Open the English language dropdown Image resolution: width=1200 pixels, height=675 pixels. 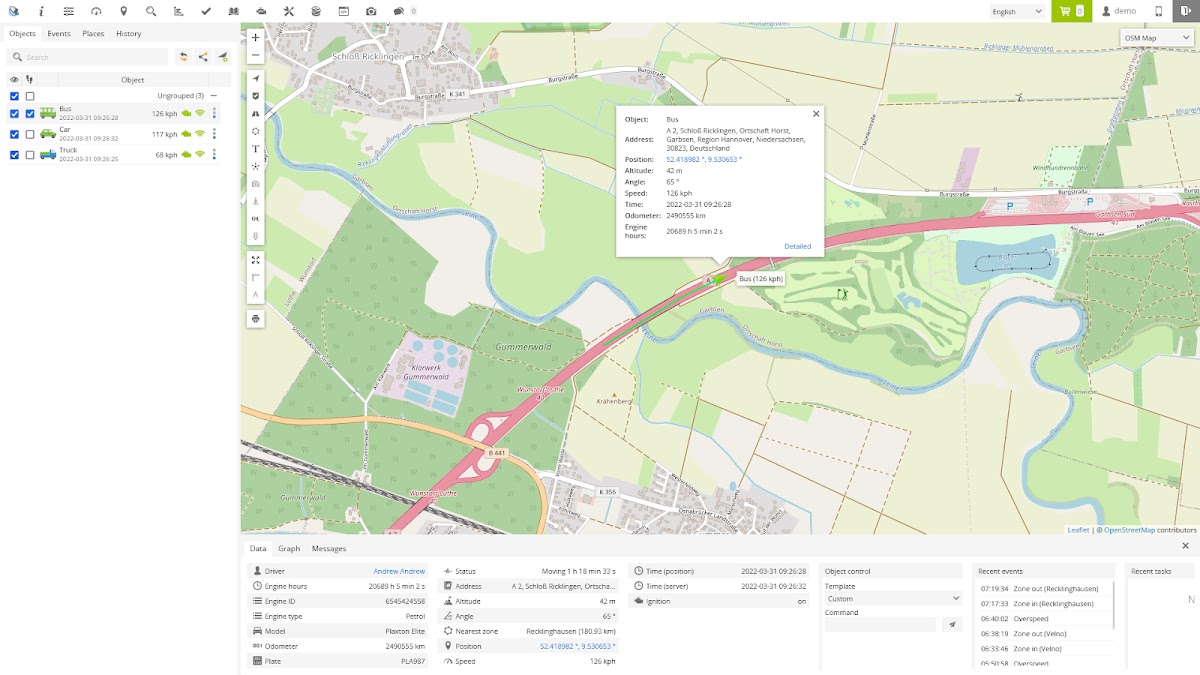1017,11
